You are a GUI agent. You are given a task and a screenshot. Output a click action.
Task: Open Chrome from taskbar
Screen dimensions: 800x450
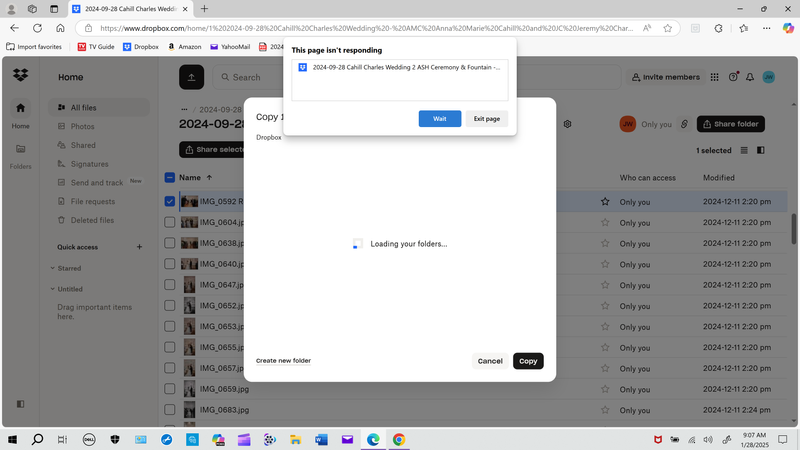pyautogui.click(x=399, y=439)
